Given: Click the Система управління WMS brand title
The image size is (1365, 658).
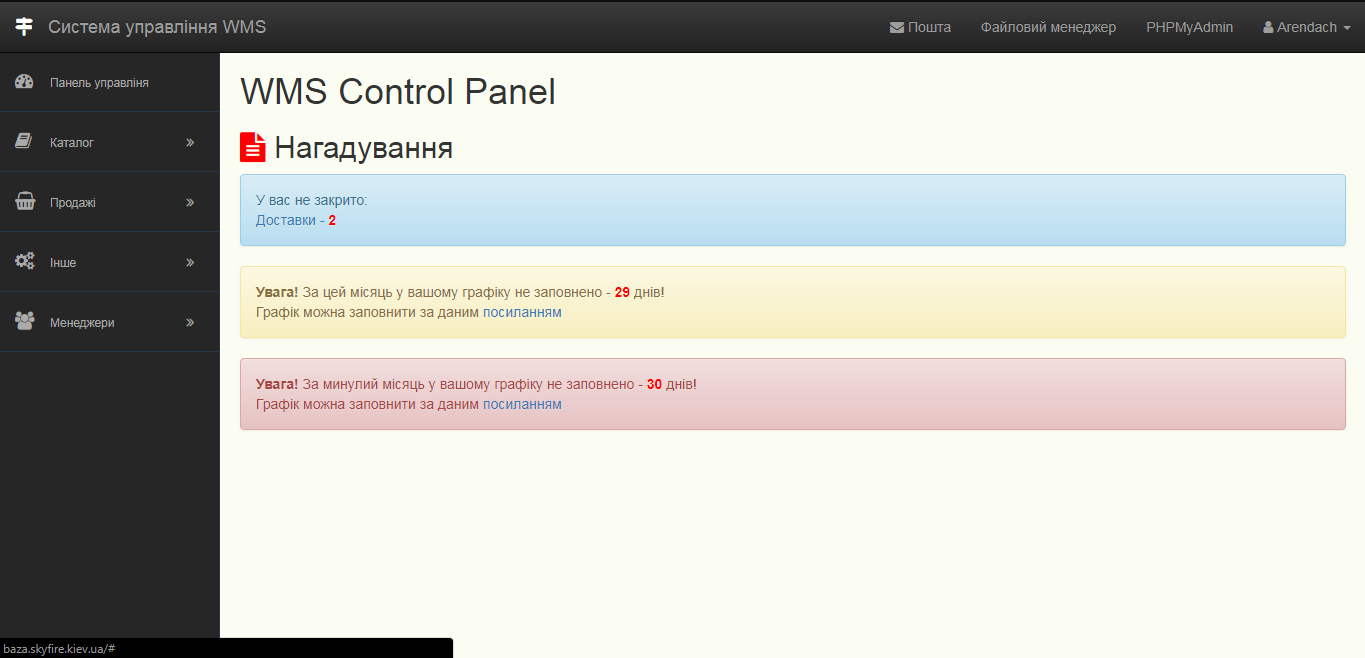Looking at the screenshot, I should pos(157,27).
